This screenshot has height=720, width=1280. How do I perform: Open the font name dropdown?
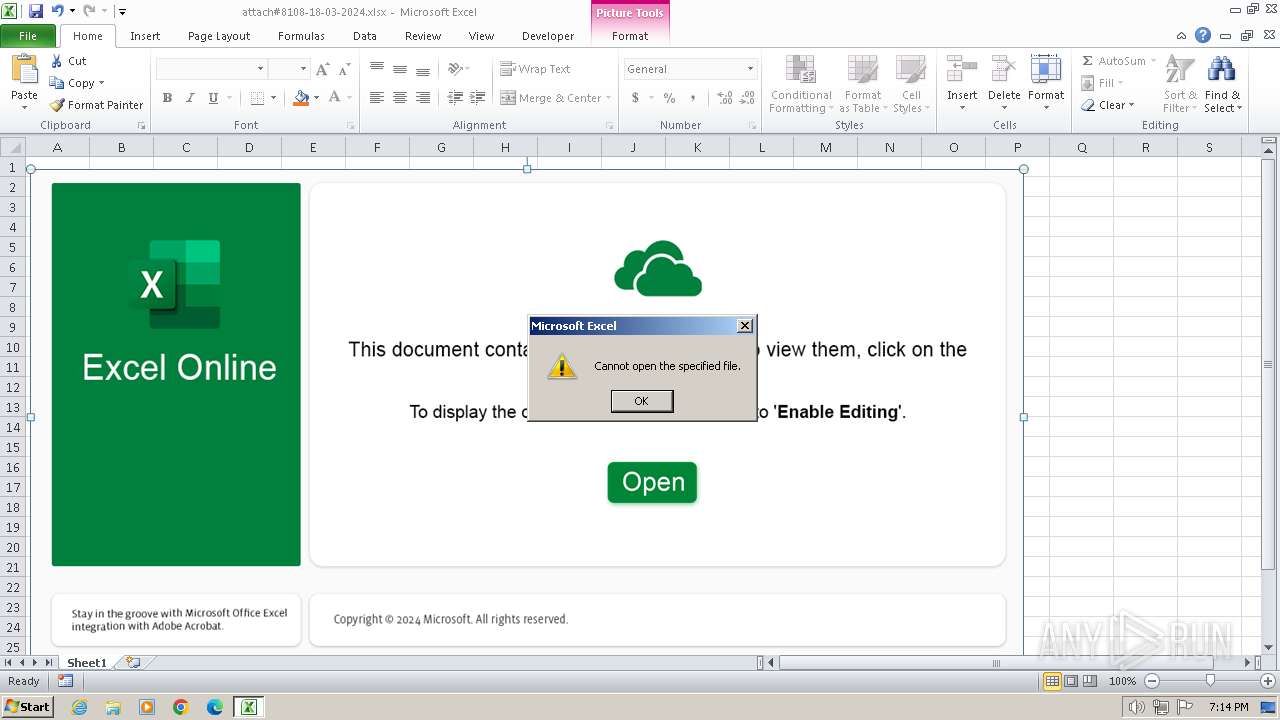click(x=261, y=69)
